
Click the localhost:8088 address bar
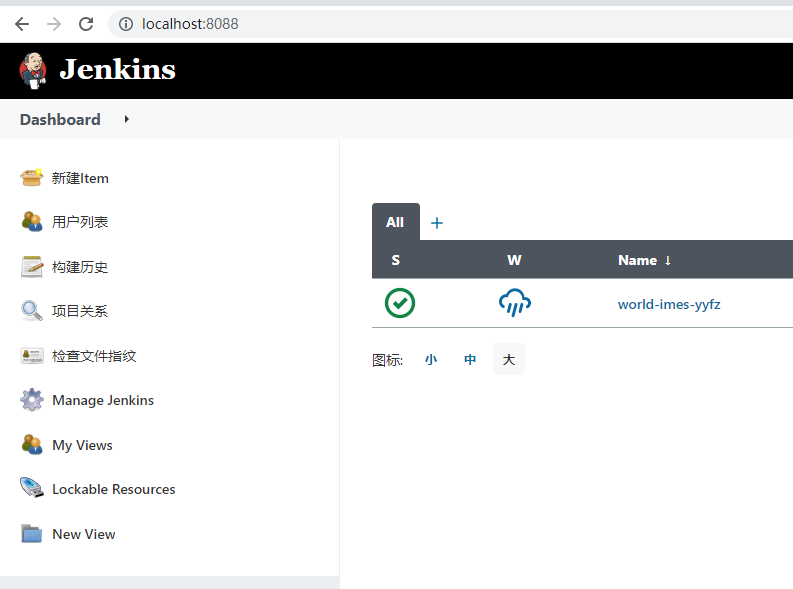point(450,24)
